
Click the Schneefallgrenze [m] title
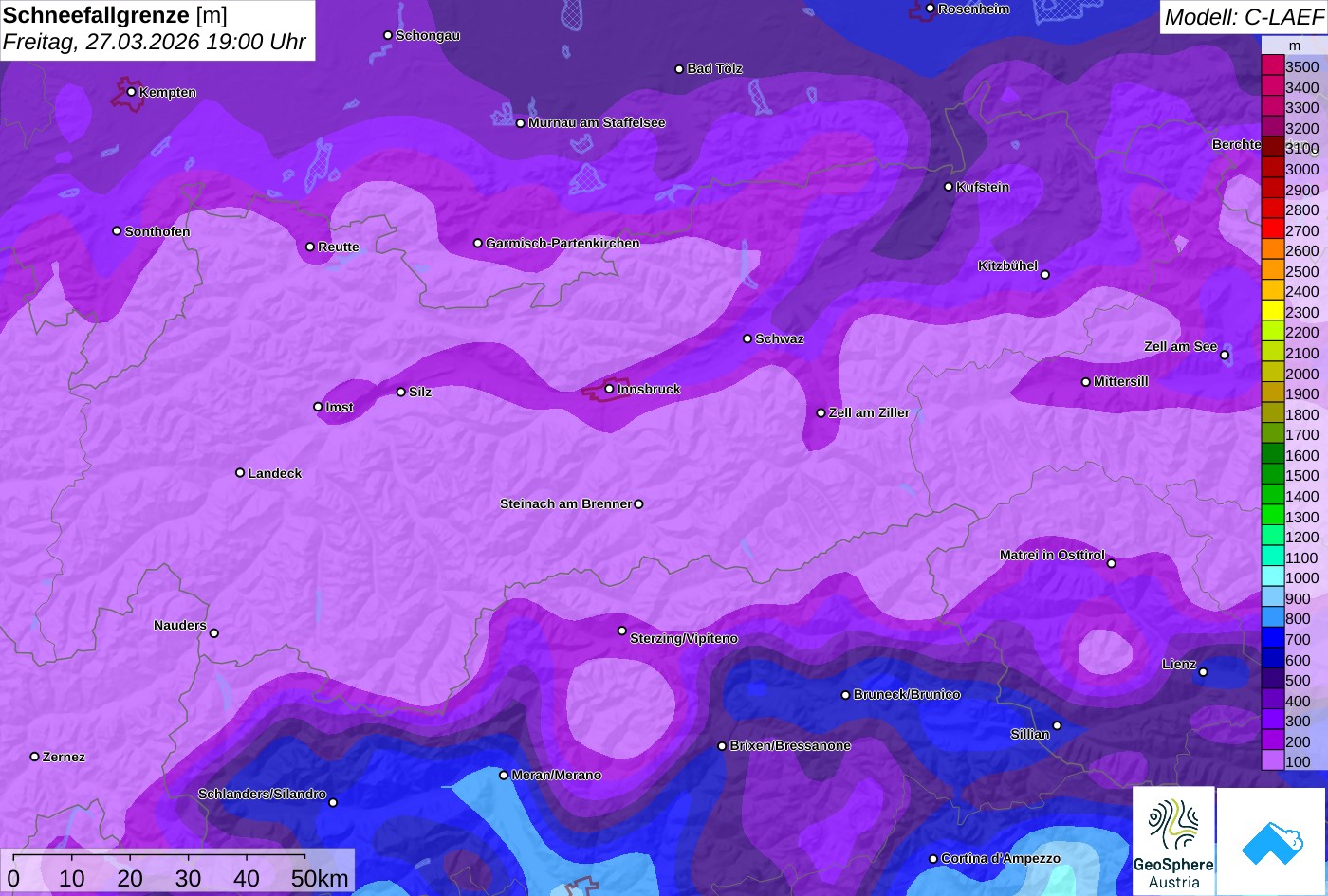pos(116,15)
